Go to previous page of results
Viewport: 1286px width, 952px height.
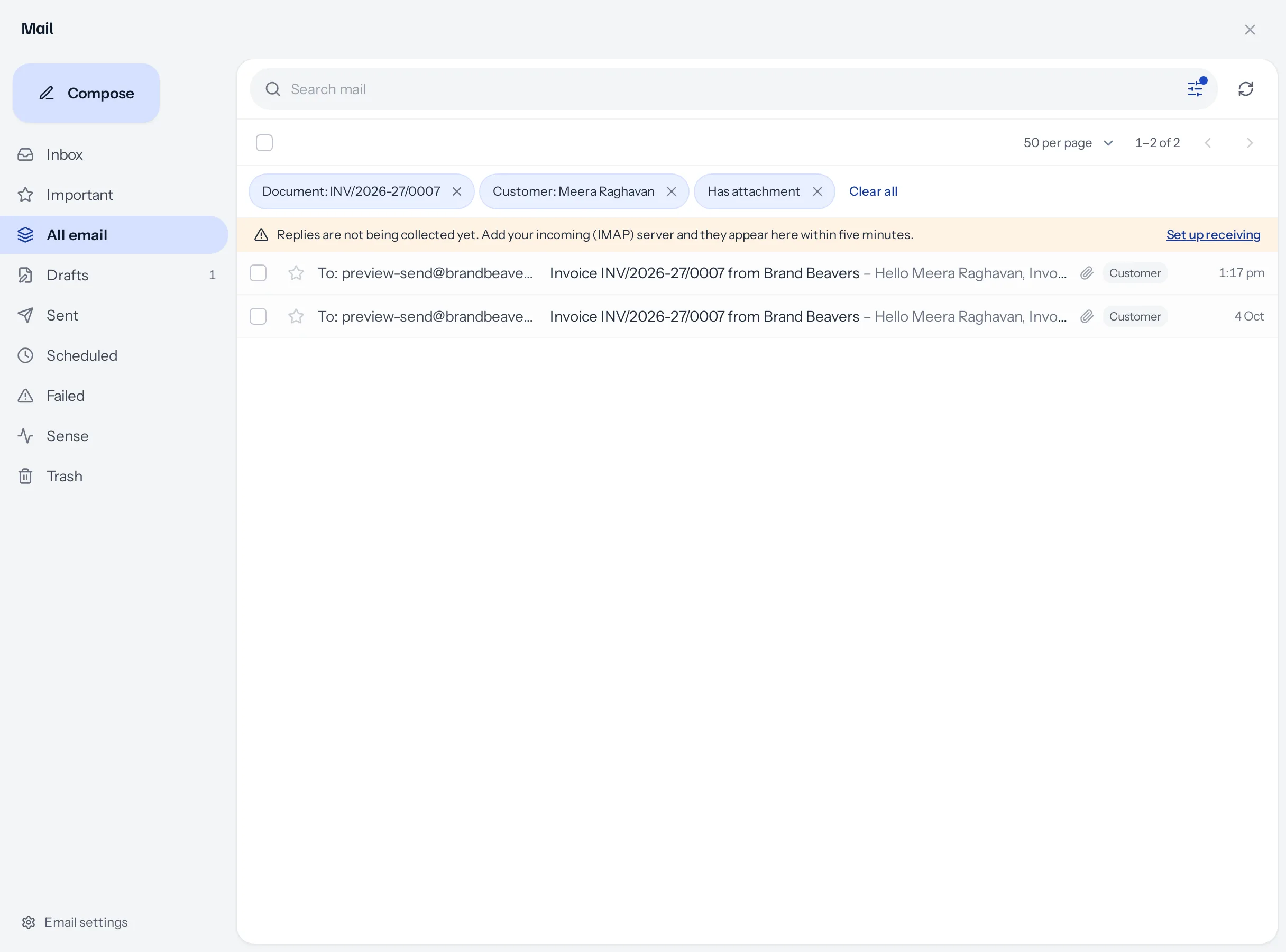pyautogui.click(x=1208, y=142)
